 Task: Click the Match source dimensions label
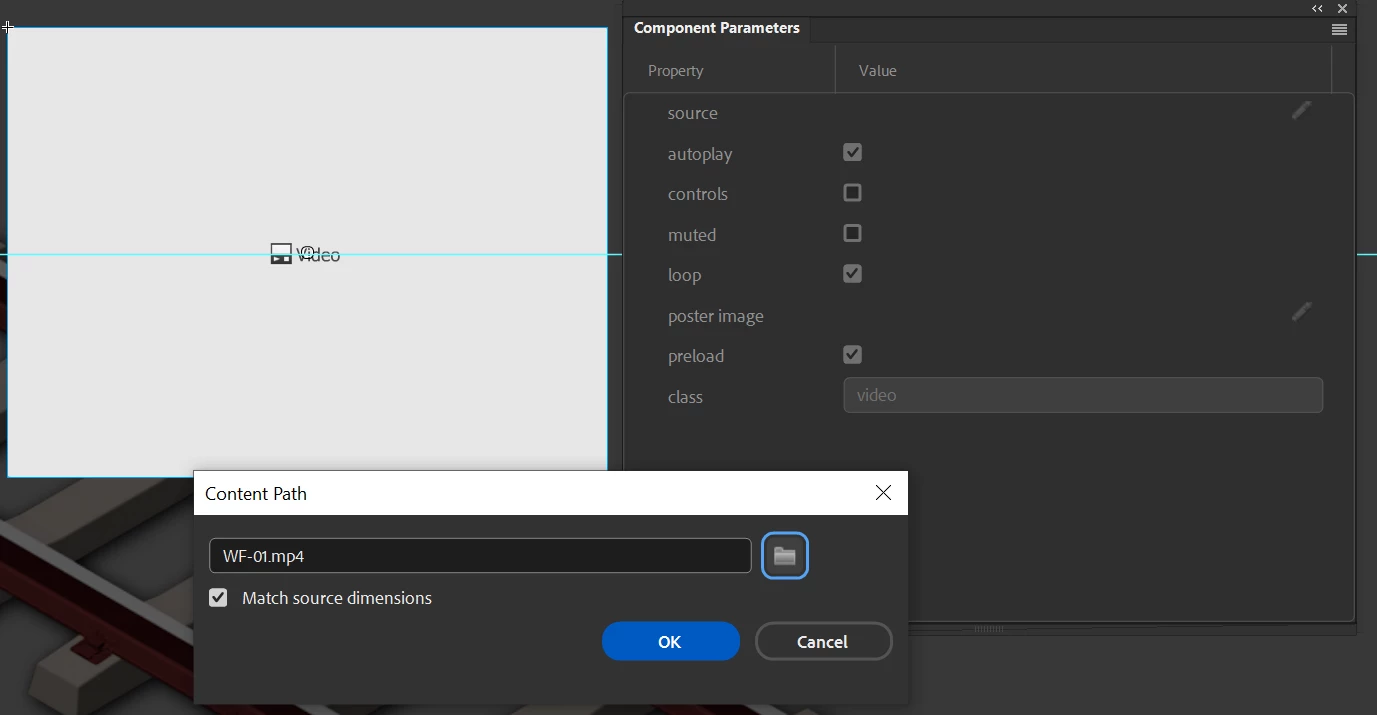pos(337,598)
